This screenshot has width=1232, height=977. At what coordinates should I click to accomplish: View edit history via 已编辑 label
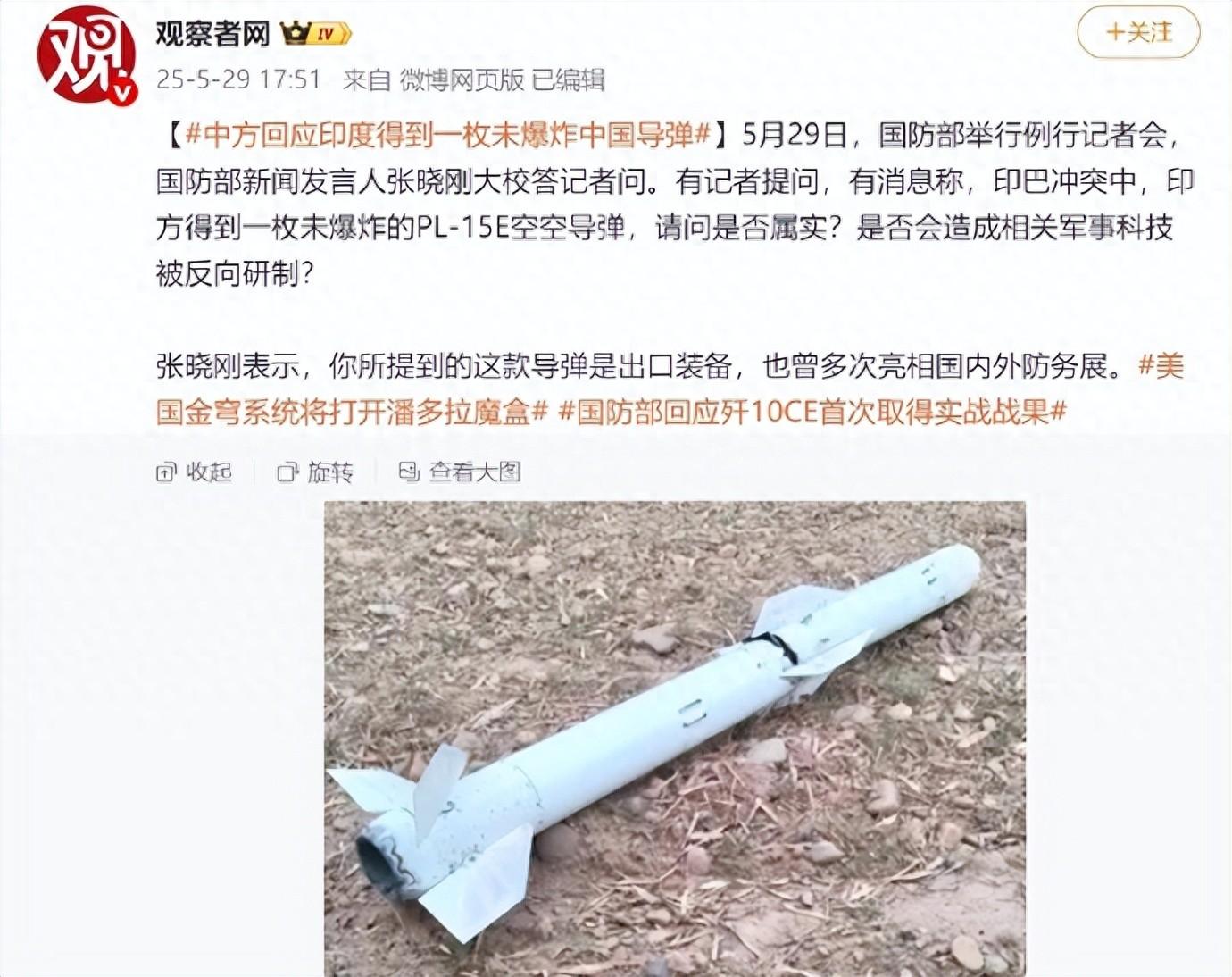pyautogui.click(x=569, y=79)
